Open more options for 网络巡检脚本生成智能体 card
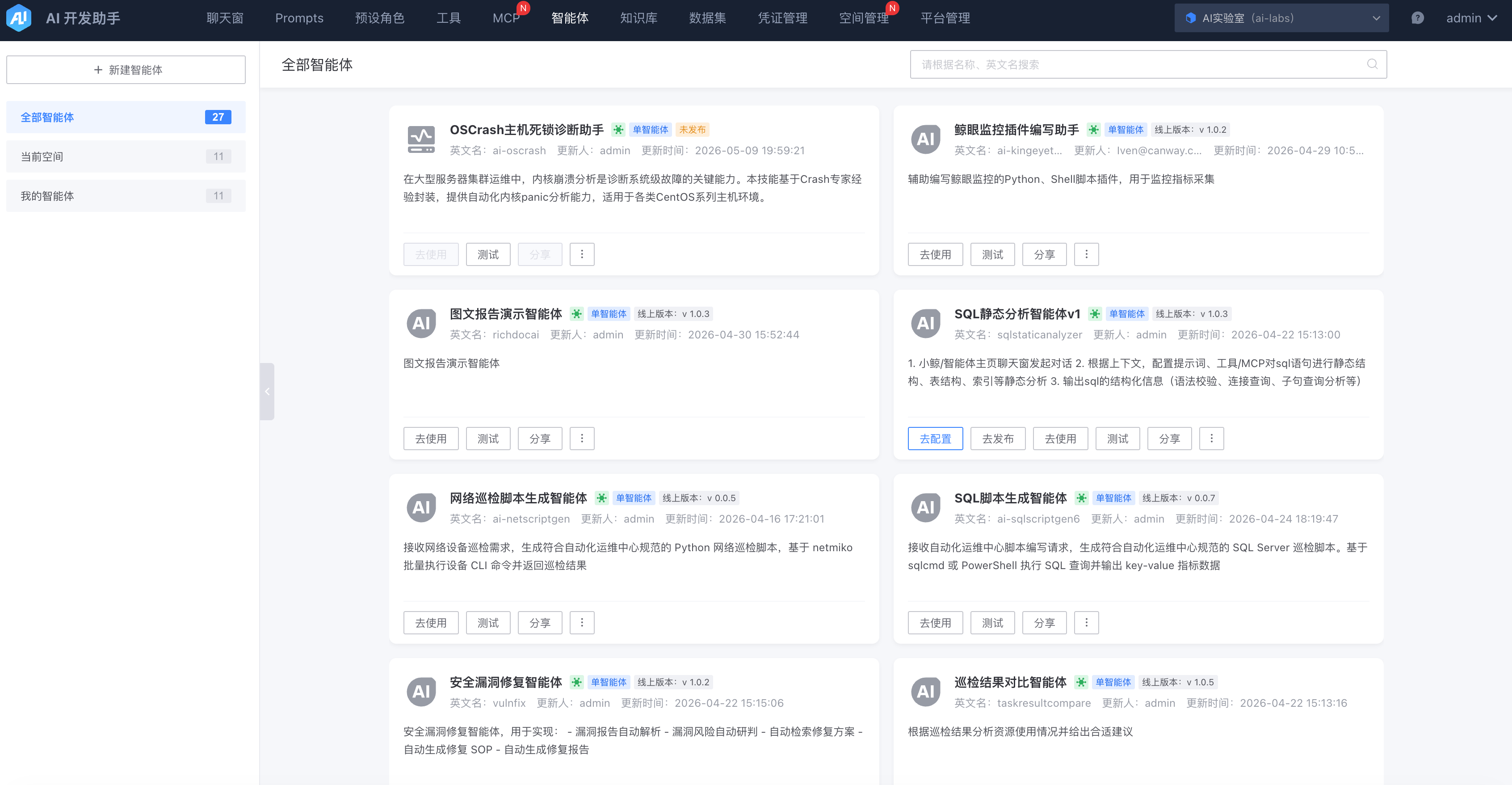The height and width of the screenshot is (785, 1512). tap(582, 623)
